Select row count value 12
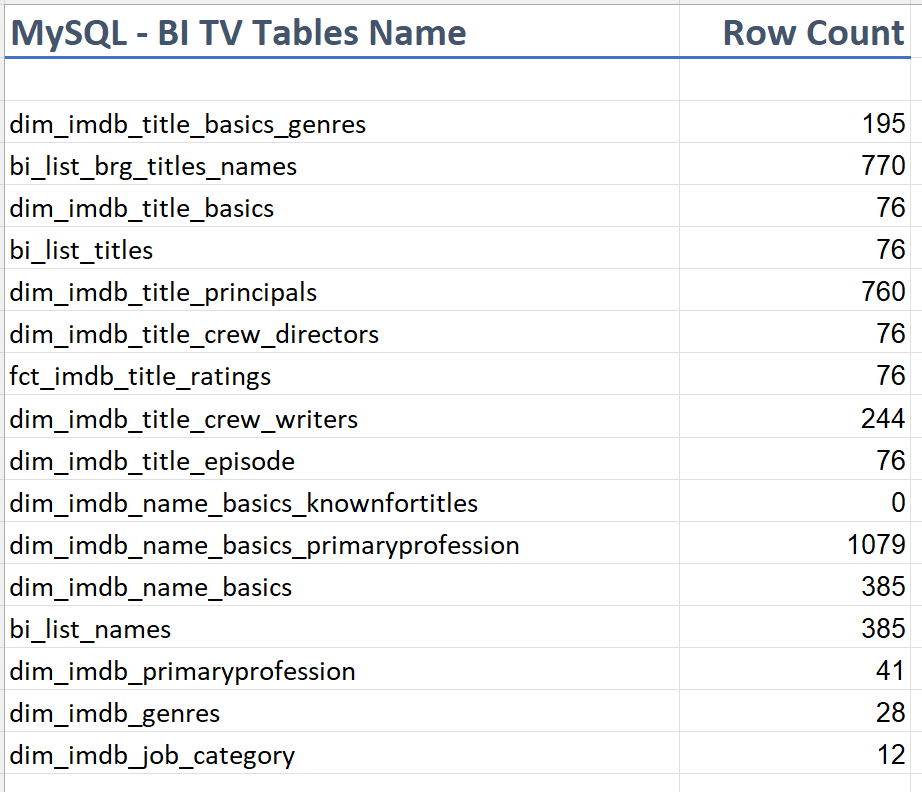The width and height of the screenshot is (922, 792). [x=795, y=753]
